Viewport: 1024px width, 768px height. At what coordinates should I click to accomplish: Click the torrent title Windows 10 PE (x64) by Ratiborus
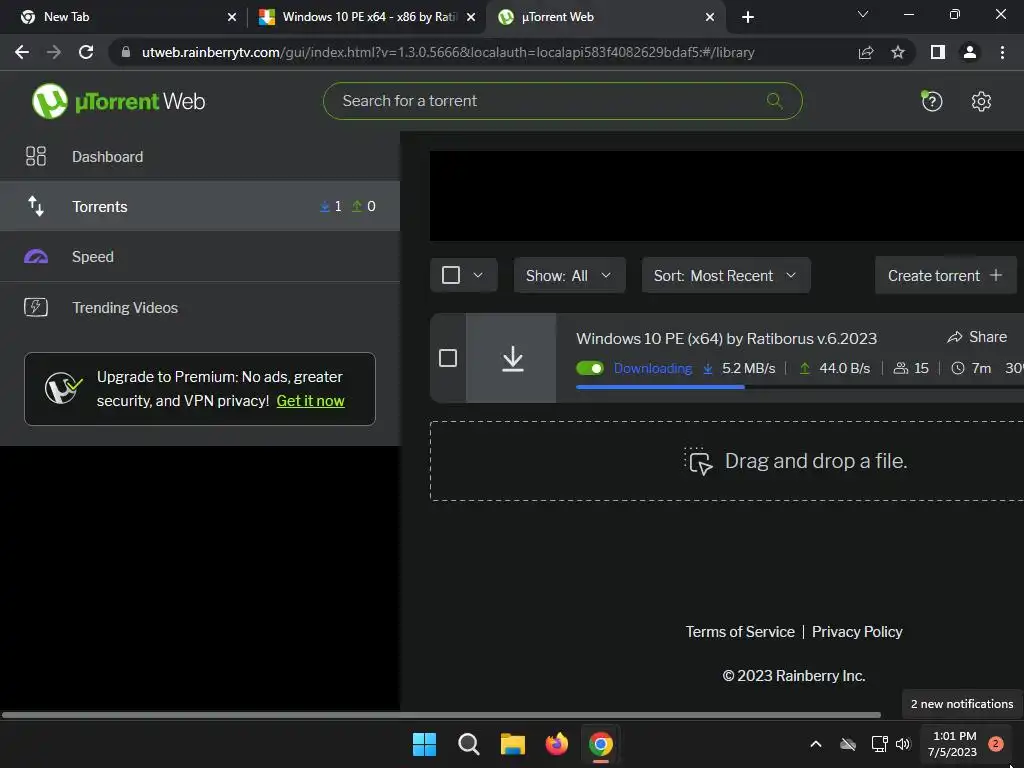click(x=726, y=338)
